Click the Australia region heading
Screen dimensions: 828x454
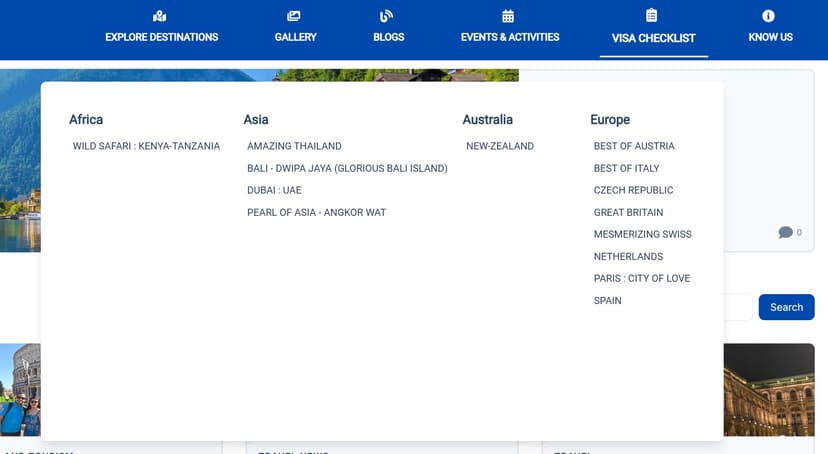point(487,120)
